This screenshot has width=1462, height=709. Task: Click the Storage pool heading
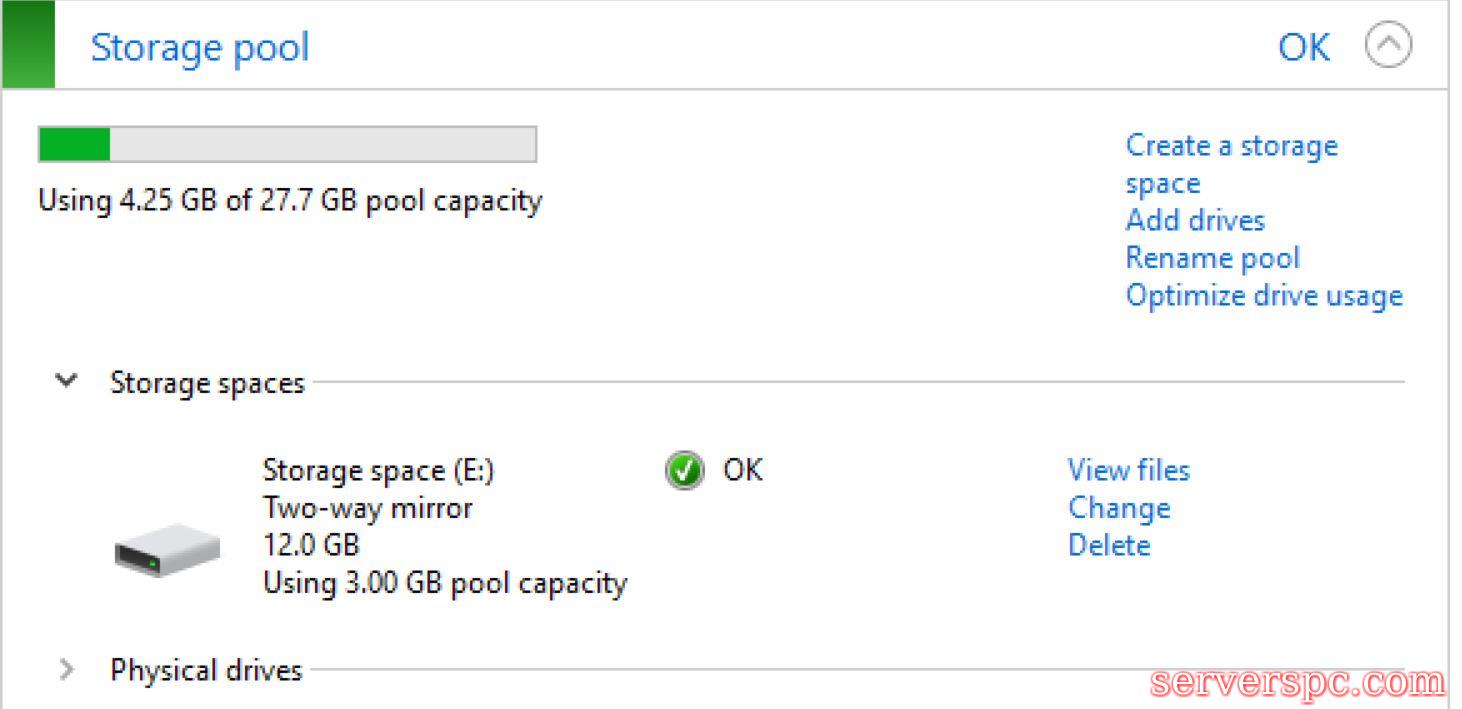[200, 47]
